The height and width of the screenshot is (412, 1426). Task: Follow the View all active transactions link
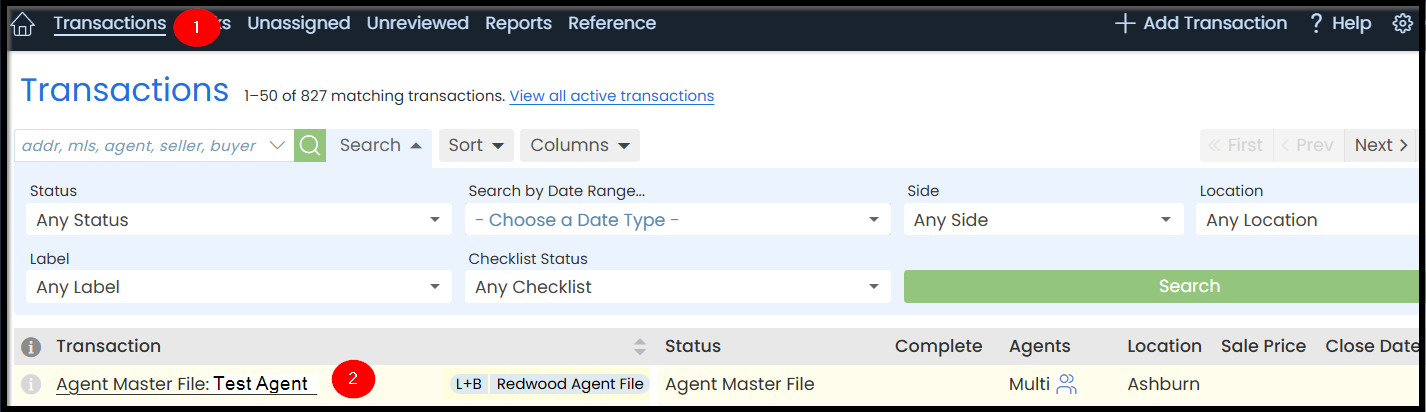click(x=611, y=96)
